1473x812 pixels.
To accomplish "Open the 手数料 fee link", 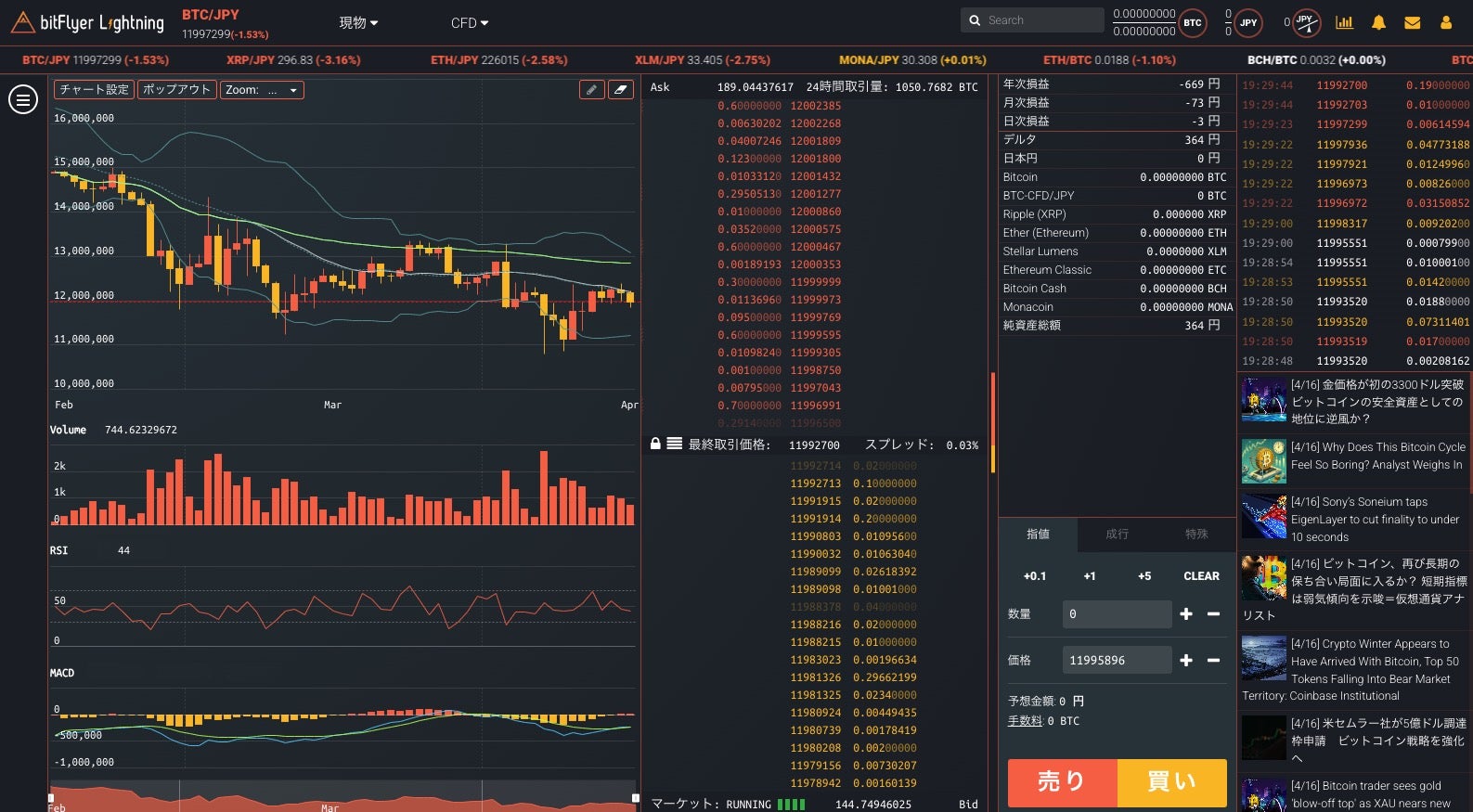I will [1025, 721].
